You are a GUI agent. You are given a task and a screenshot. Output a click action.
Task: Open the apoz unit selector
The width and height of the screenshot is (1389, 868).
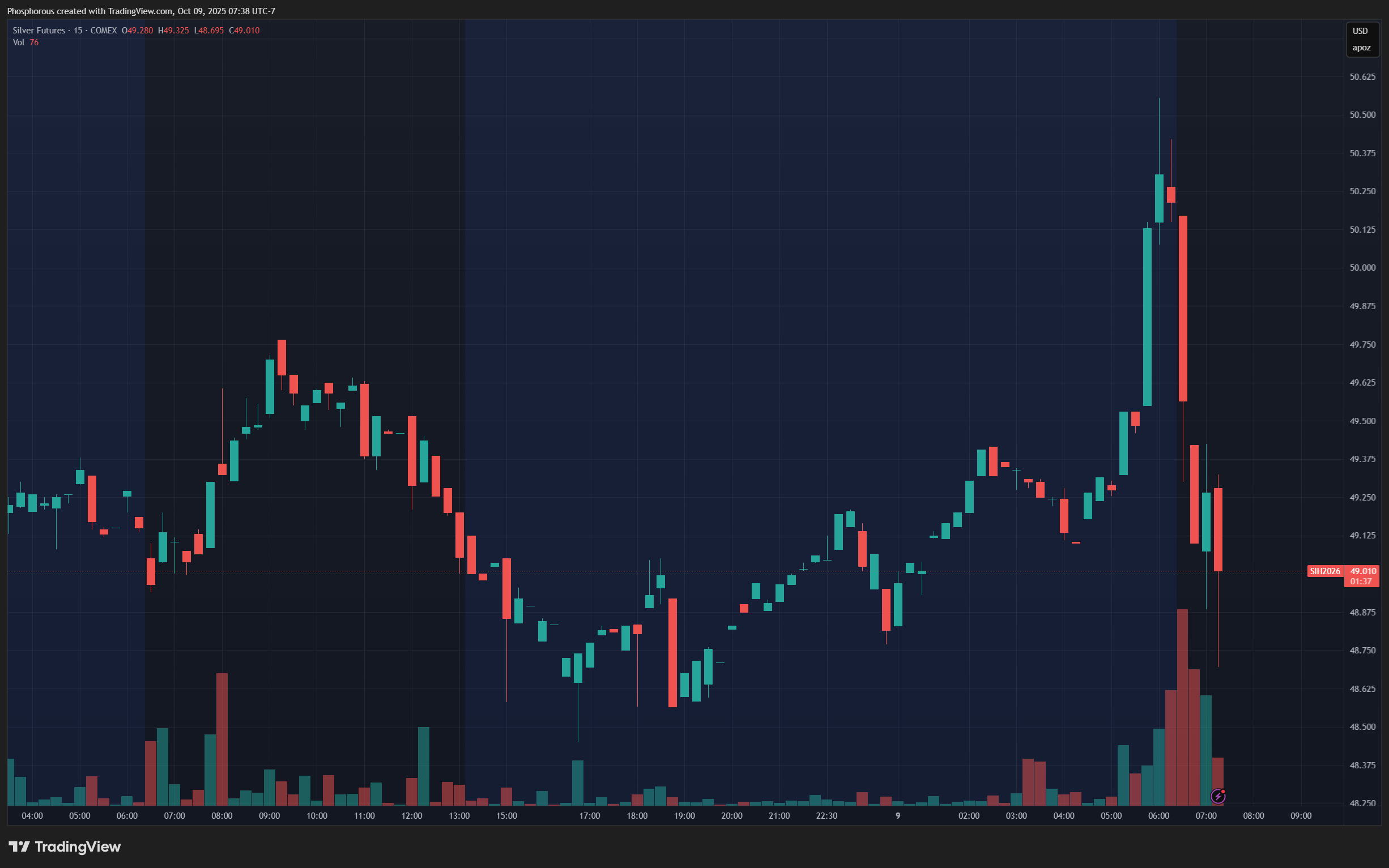click(1361, 48)
